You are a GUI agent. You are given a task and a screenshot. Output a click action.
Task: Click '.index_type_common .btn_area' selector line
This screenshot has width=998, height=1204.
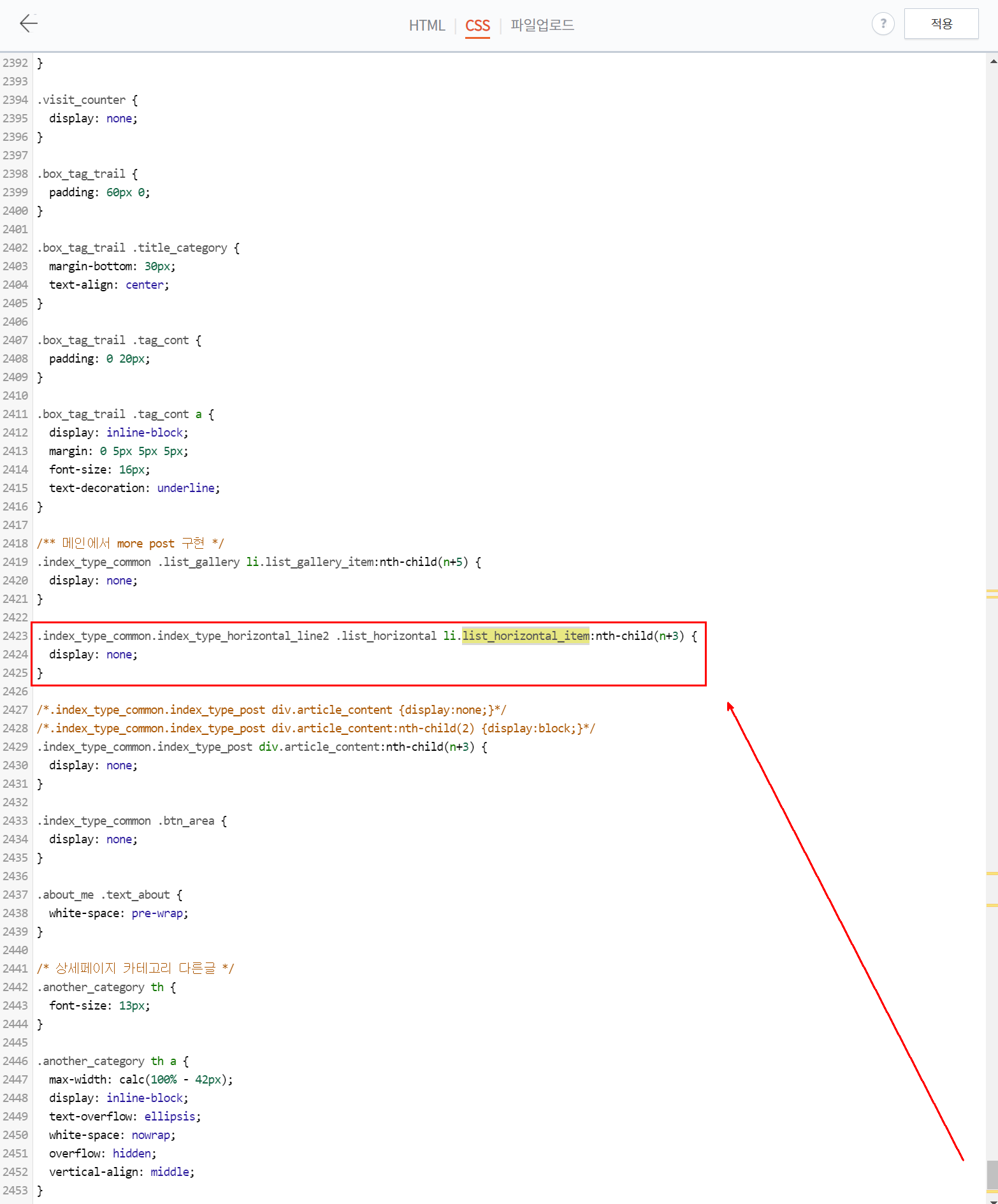tap(132, 821)
